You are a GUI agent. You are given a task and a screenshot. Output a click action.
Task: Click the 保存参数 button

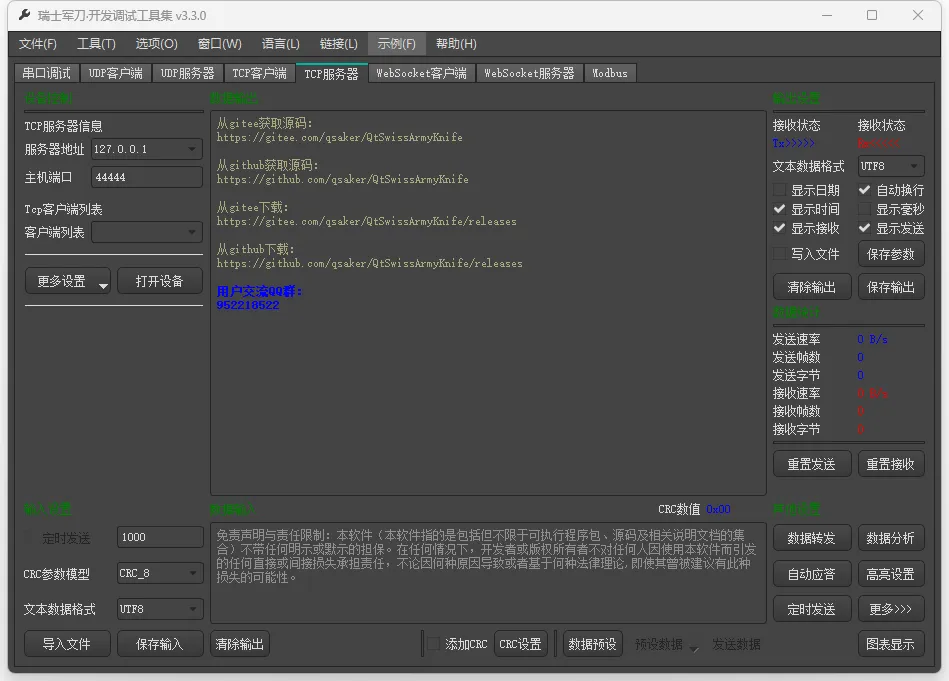tap(891, 254)
